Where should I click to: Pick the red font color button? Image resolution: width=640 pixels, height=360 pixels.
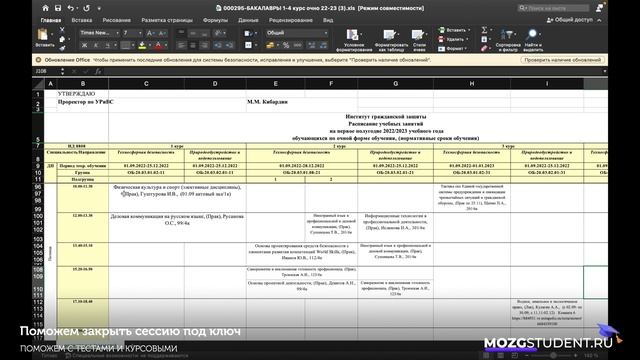click(158, 45)
